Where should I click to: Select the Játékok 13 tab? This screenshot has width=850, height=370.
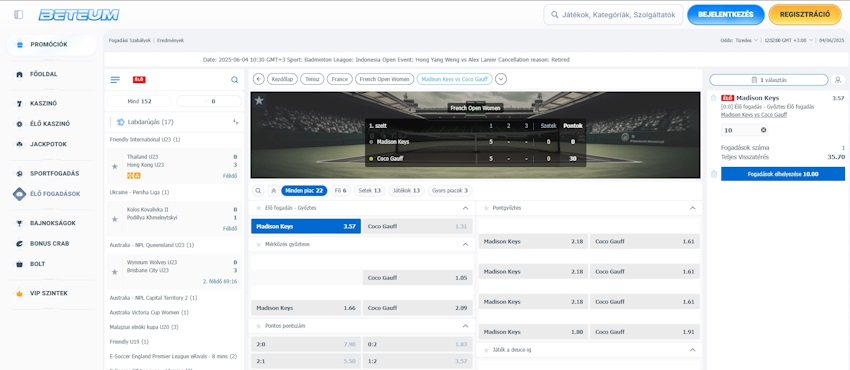tap(406, 191)
